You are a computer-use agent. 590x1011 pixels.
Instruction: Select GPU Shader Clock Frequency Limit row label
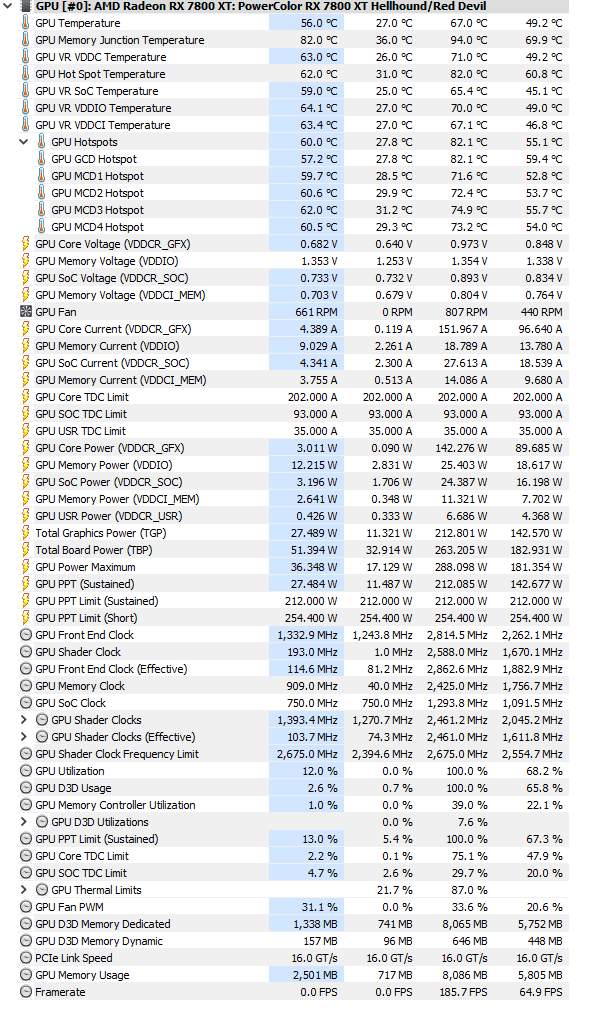[117, 754]
